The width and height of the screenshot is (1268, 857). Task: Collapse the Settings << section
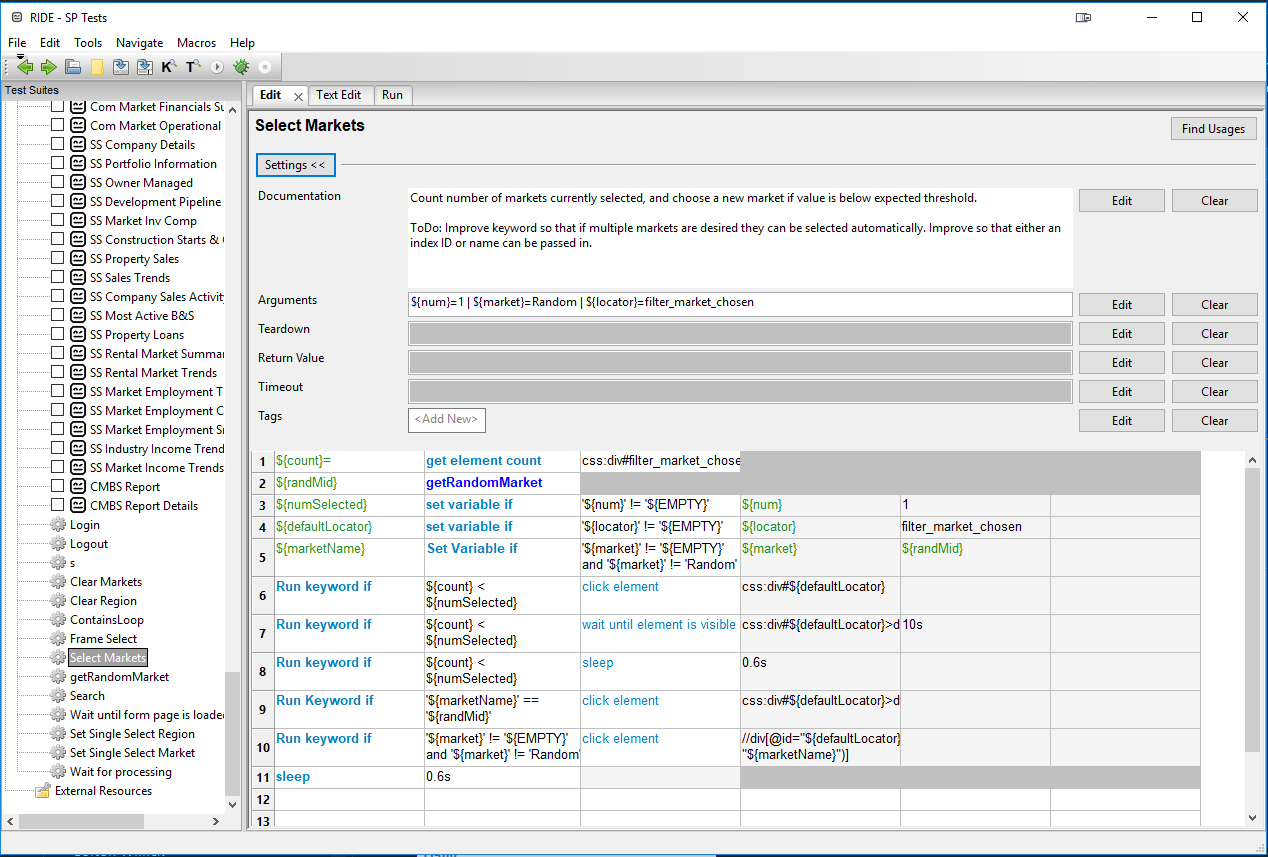[296, 165]
